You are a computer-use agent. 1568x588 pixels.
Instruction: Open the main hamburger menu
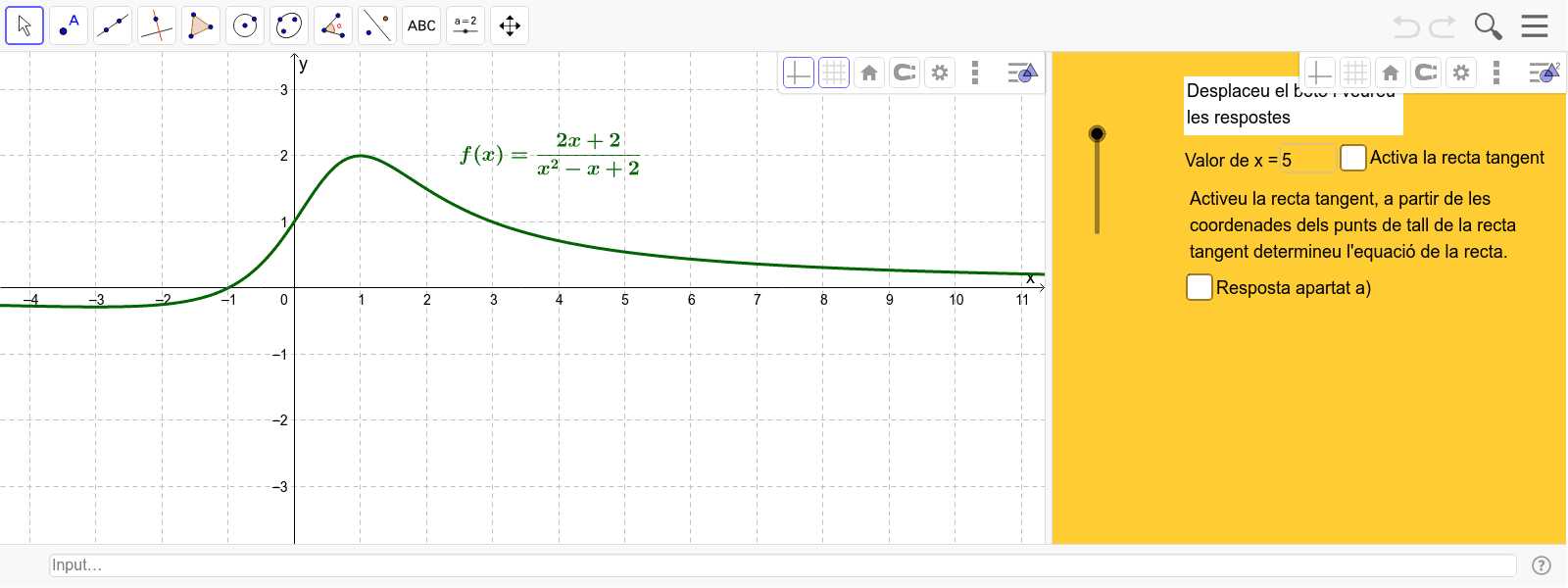point(1535,25)
